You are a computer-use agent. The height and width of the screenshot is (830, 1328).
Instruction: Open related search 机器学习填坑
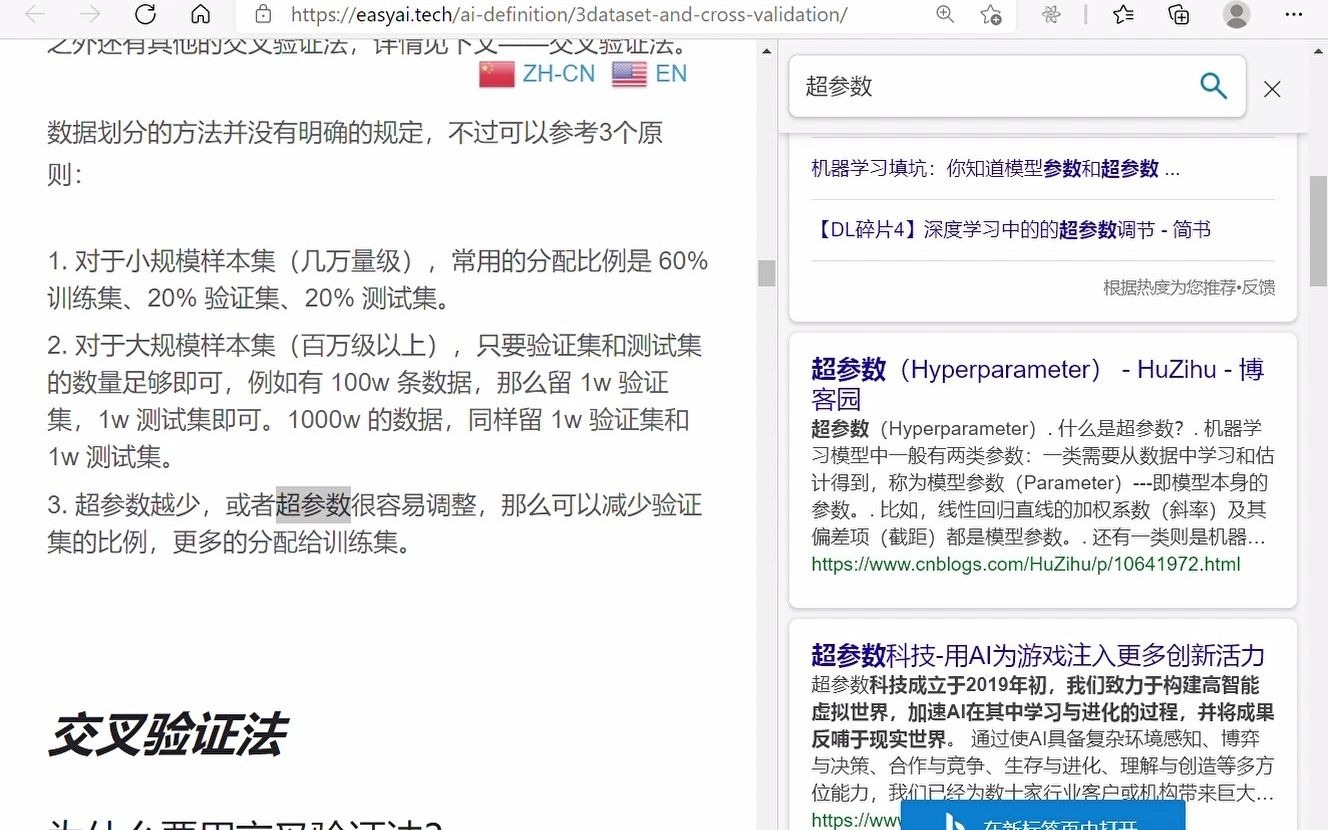[996, 169]
